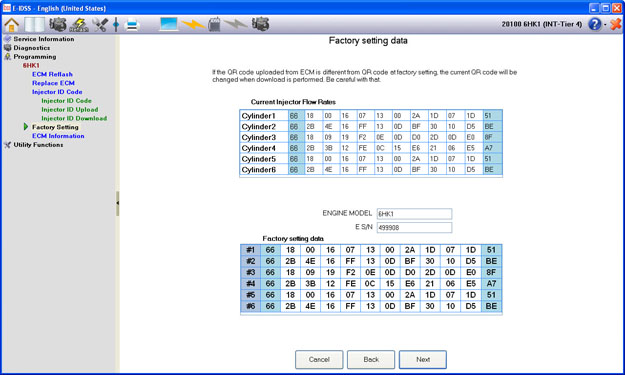
Task: Click the A7 cell in Cylinder4 row
Action: coord(492,148)
